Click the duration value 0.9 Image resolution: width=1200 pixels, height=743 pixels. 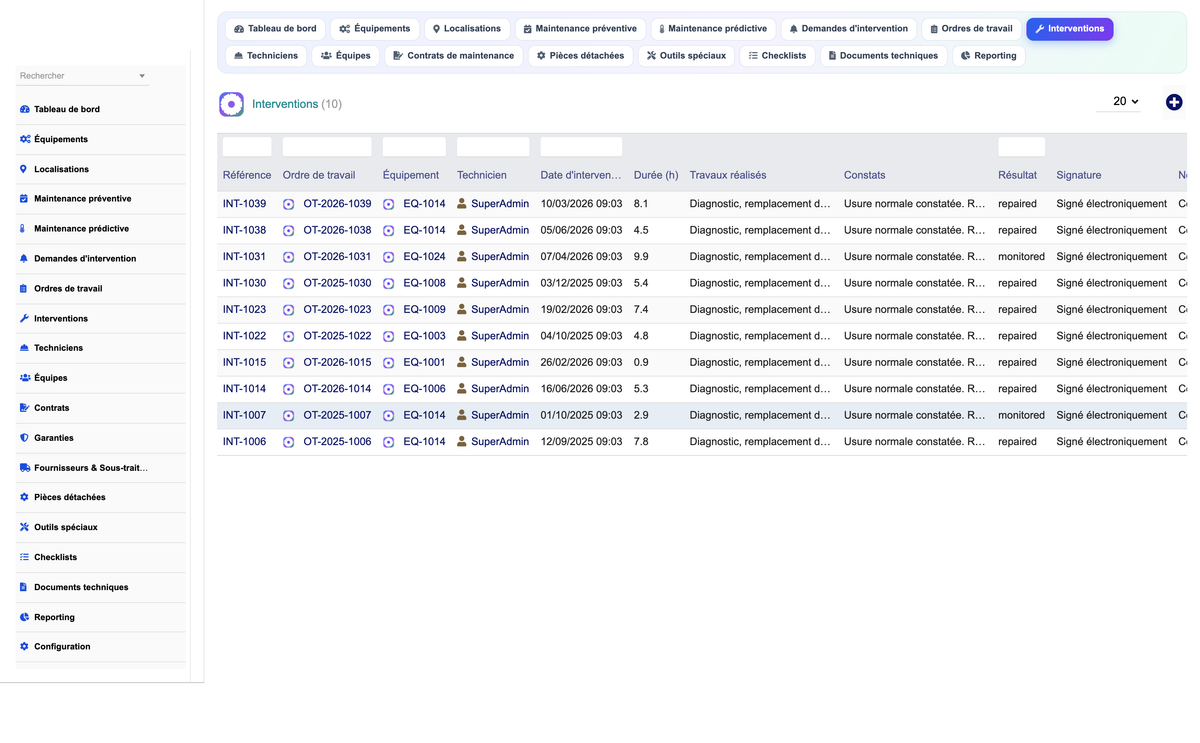(641, 363)
